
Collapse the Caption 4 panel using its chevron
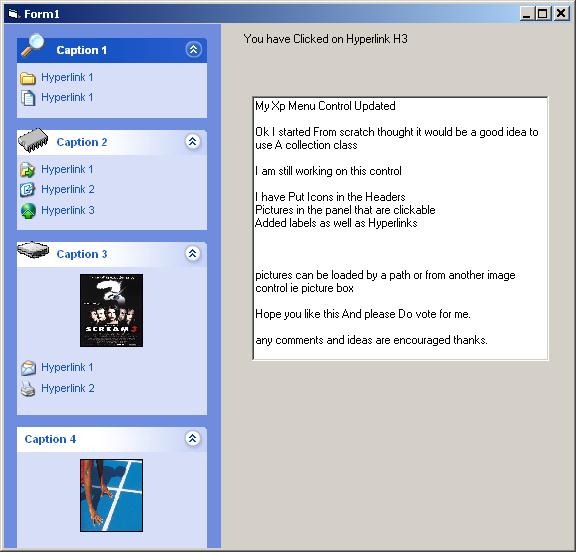pos(192,439)
